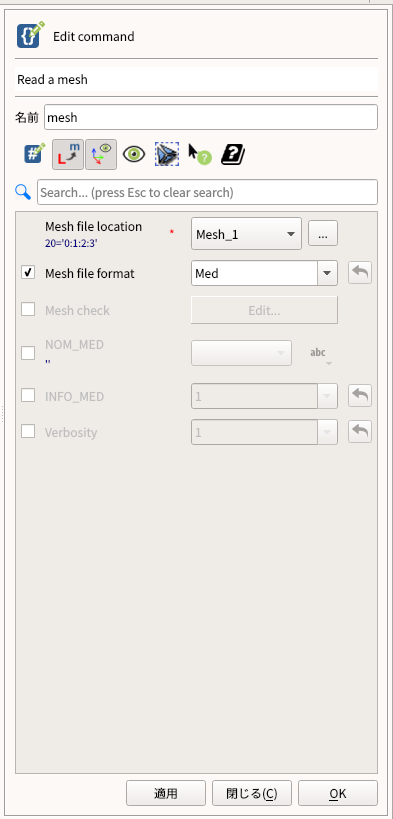The image size is (393, 819).
Task: Toggle the axes-with-eye visibility icon
Action: [x=101, y=155]
